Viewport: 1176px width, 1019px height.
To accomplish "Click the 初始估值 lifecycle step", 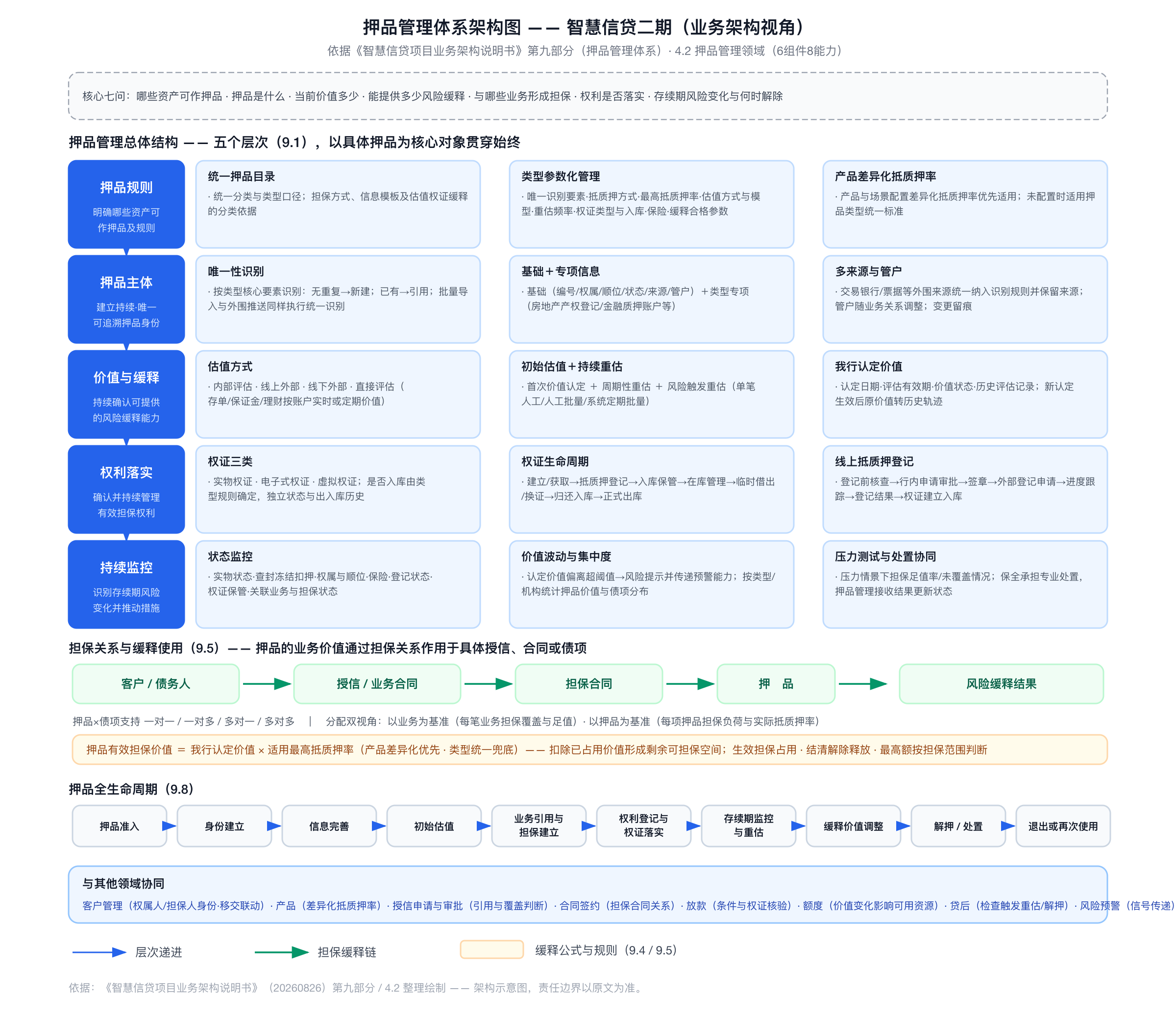I will pos(434,825).
